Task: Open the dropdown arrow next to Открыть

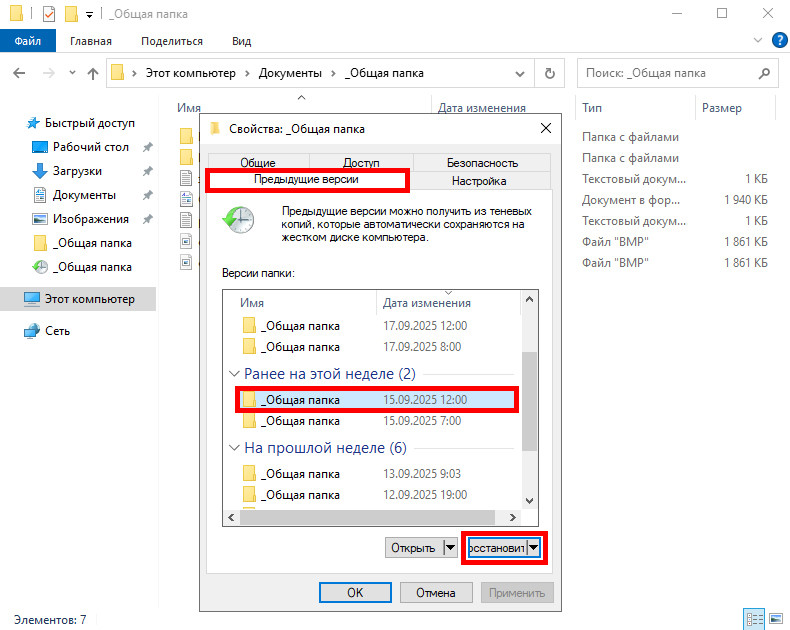Action: coord(449,548)
